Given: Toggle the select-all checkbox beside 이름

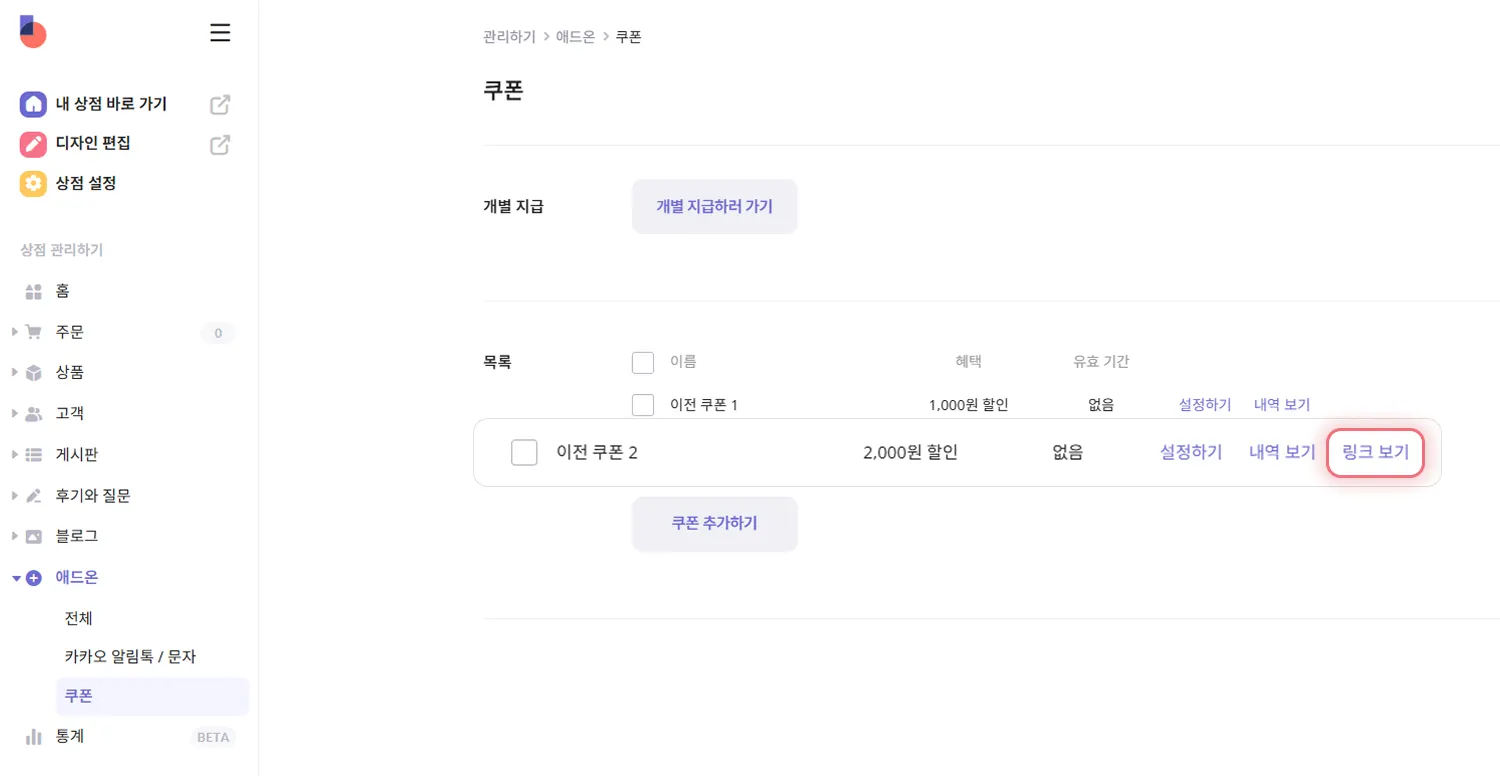Looking at the screenshot, I should [643, 362].
